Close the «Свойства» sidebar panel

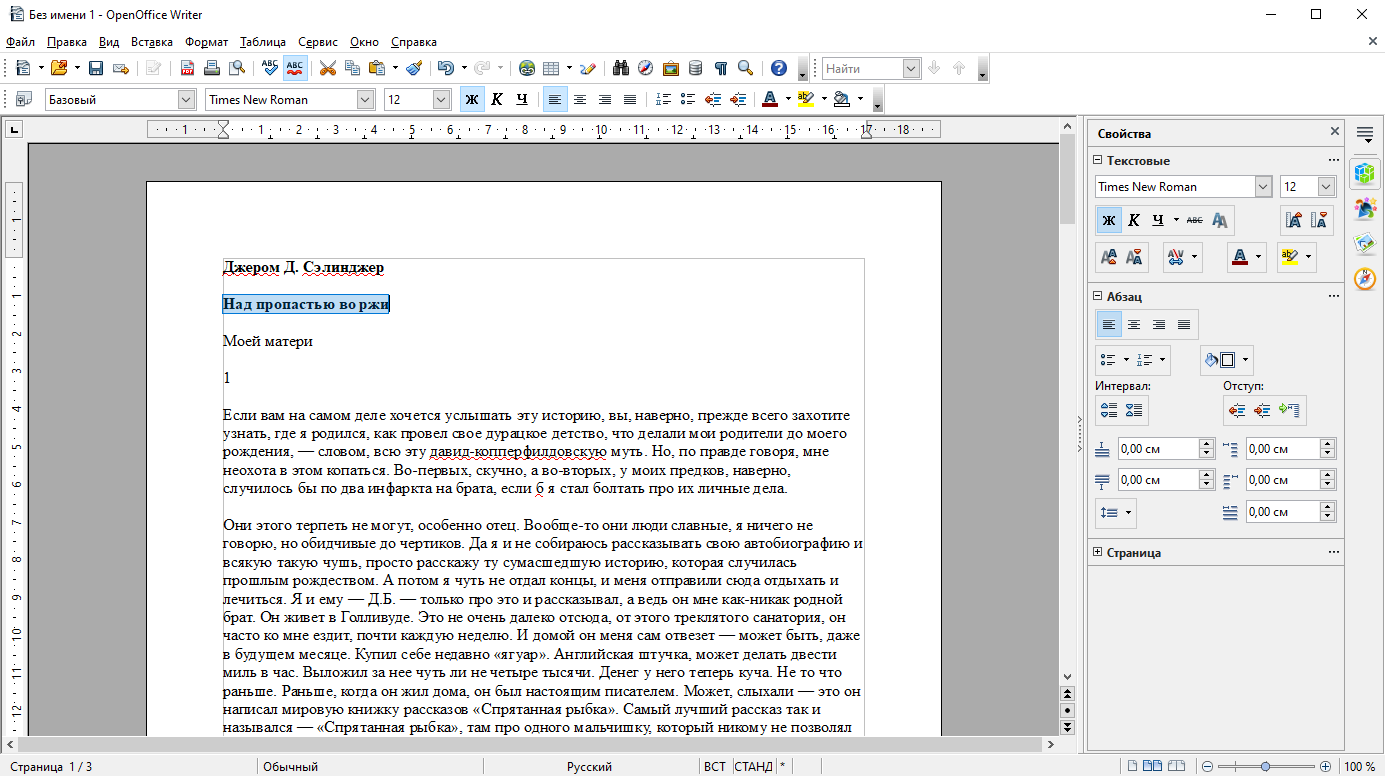(x=1334, y=131)
